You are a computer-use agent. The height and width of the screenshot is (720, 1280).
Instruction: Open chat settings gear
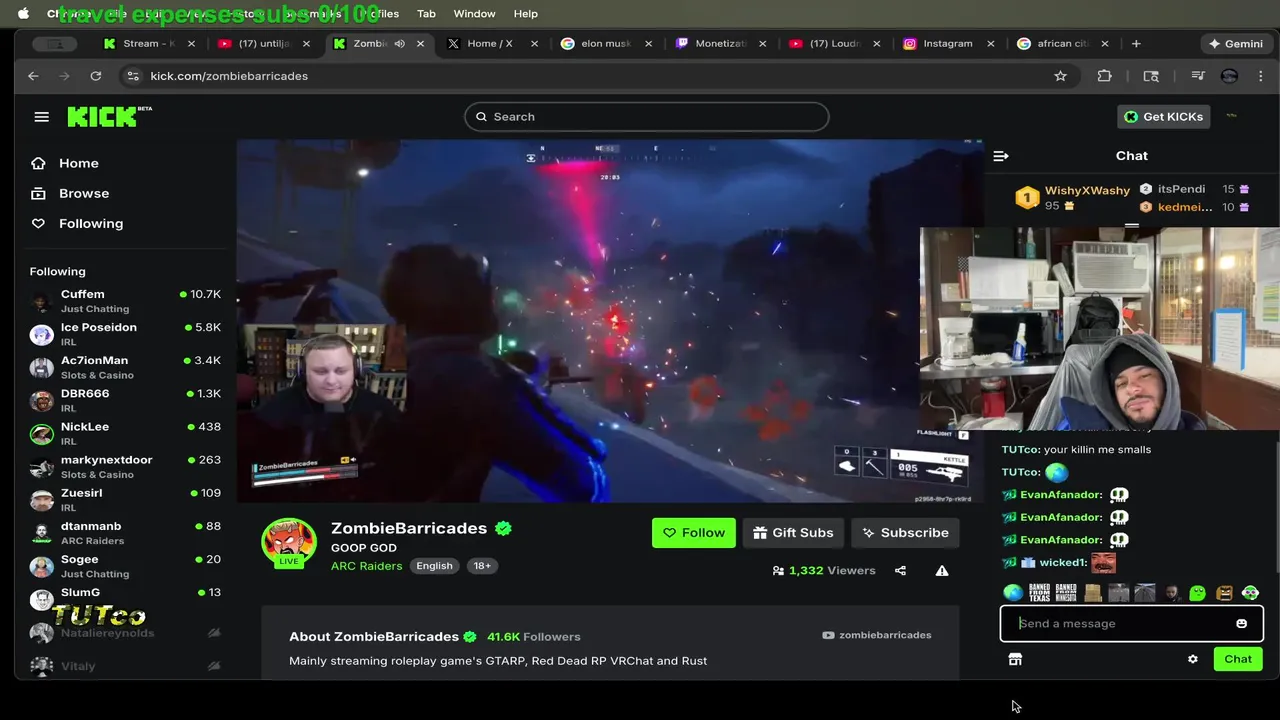1192,659
